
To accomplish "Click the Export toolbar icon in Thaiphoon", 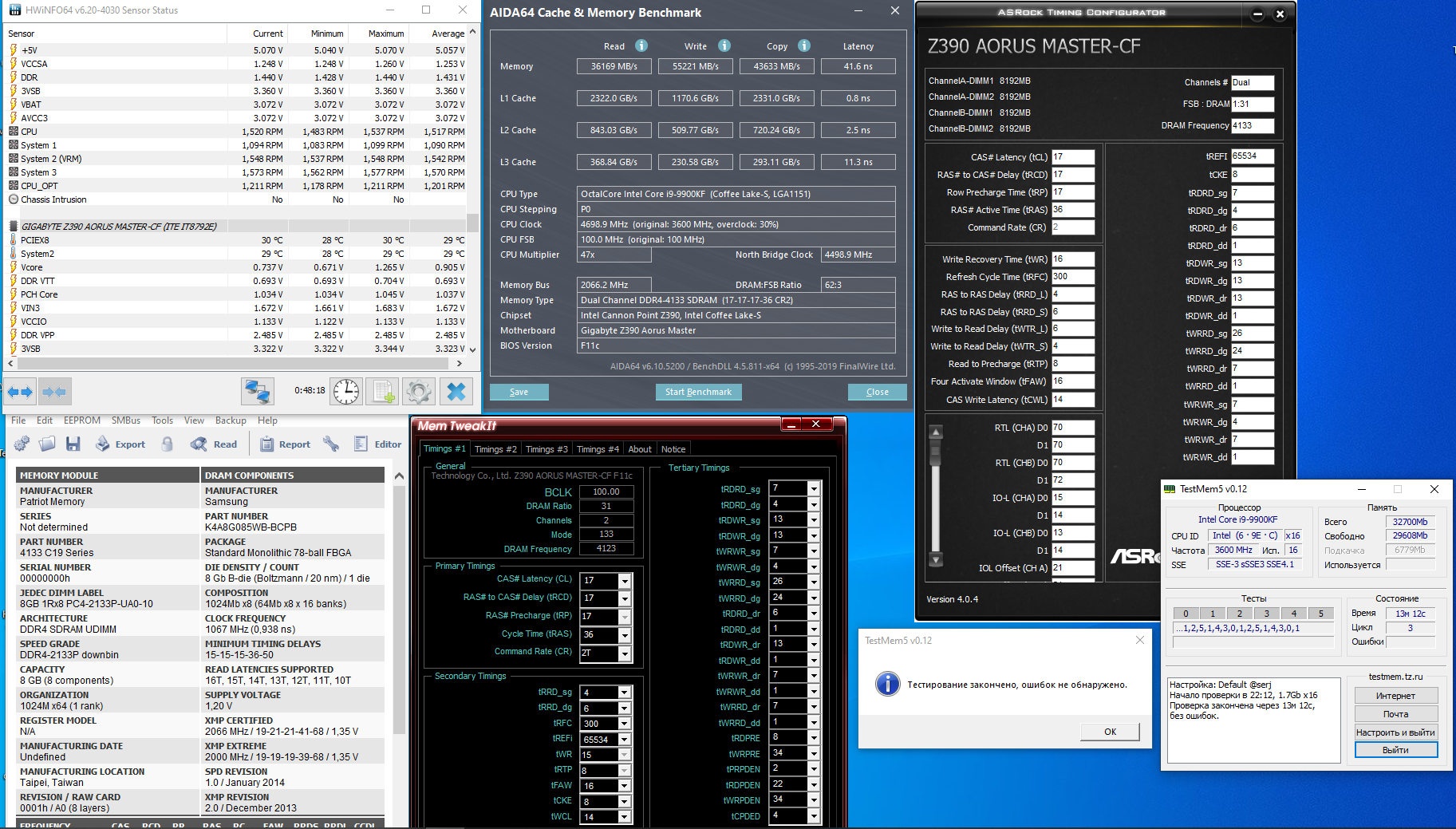I will click(x=120, y=444).
